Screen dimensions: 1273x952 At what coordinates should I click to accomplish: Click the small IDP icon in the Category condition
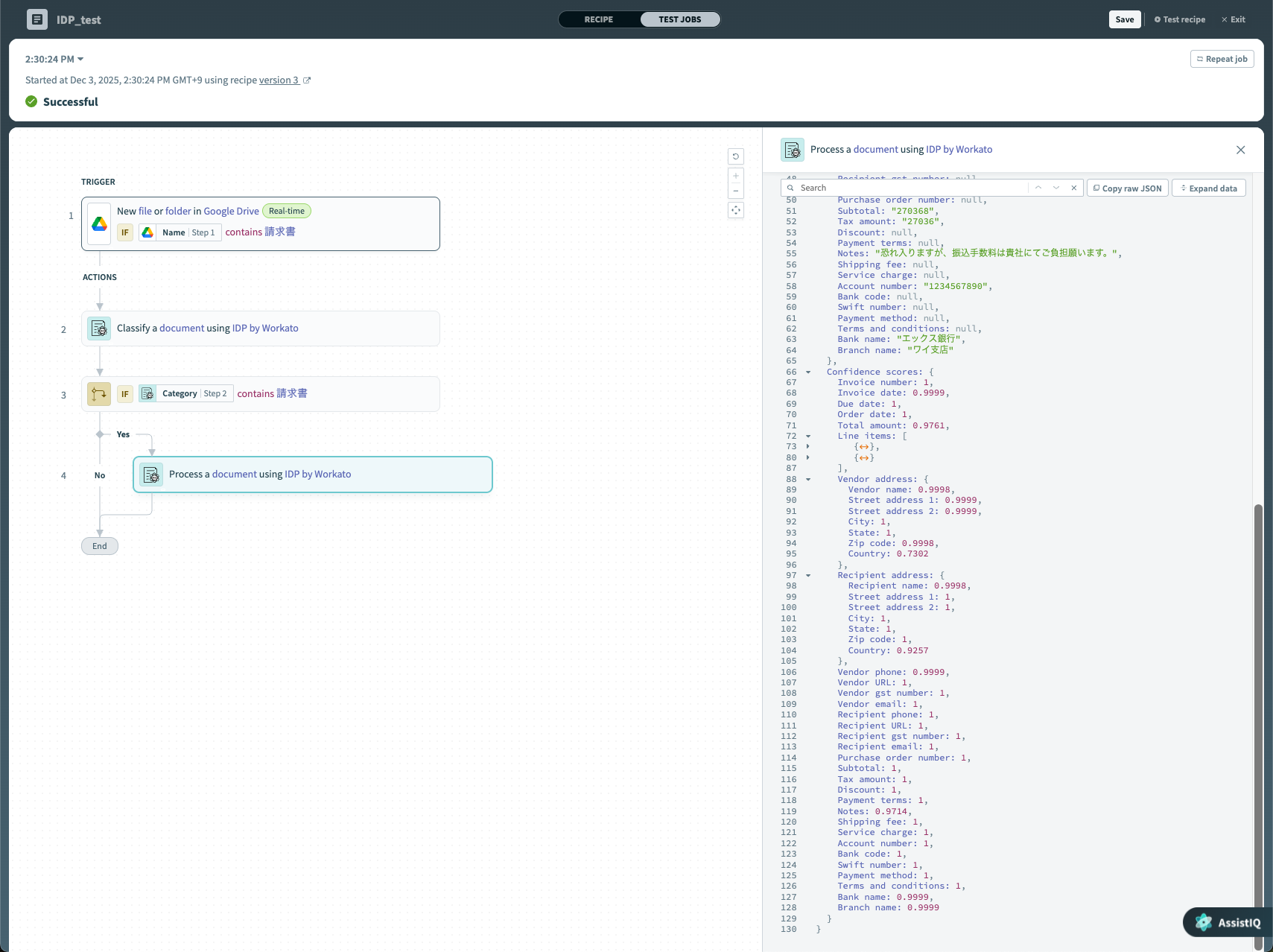pos(147,394)
